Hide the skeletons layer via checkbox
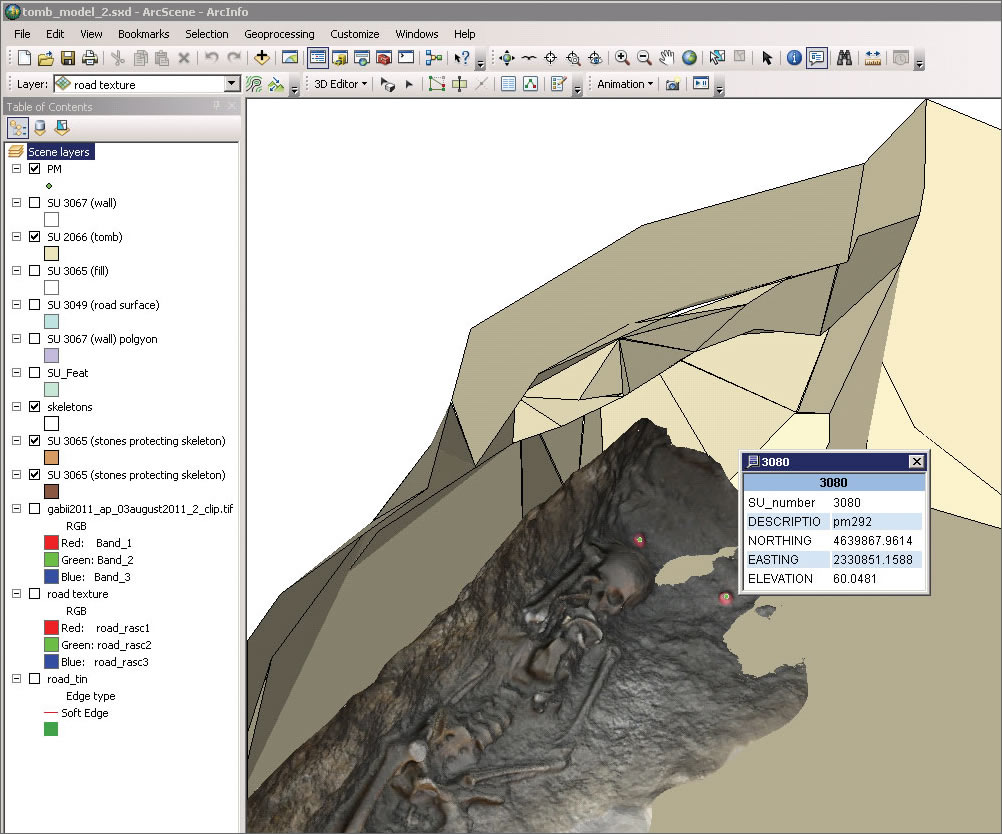The width and height of the screenshot is (1002, 834). (x=35, y=407)
